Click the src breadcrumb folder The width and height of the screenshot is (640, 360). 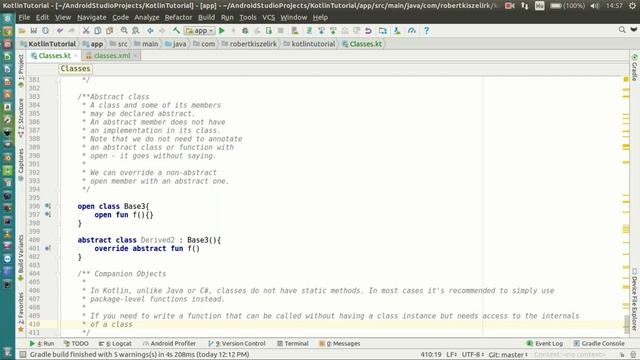click(119, 44)
